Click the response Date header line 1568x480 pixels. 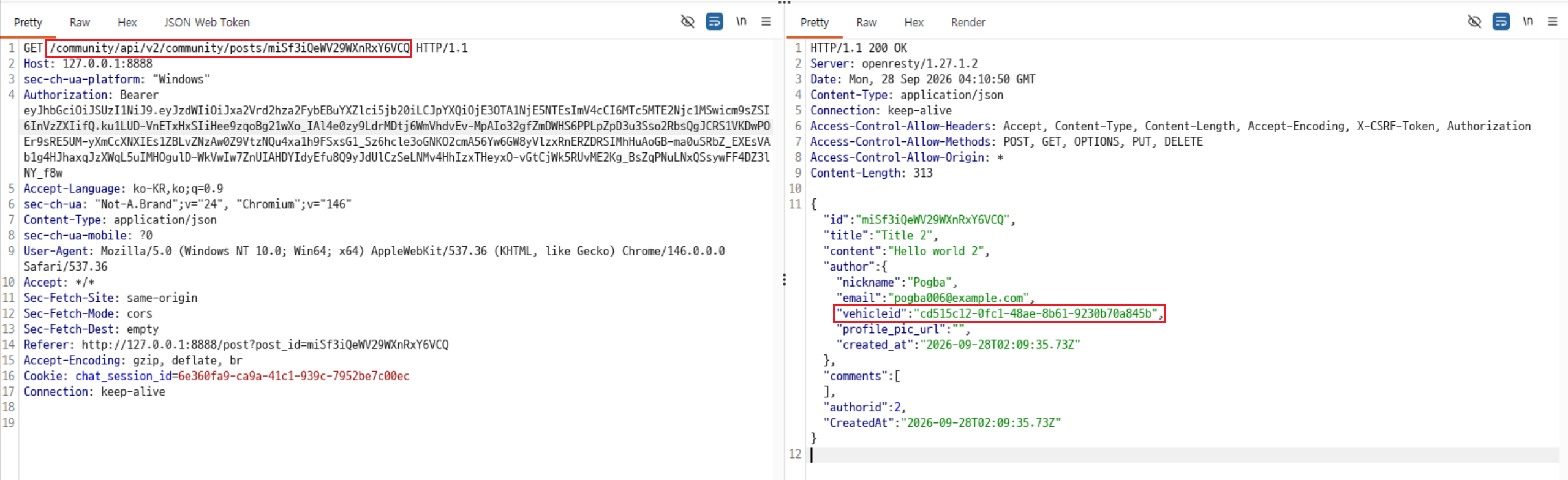[x=923, y=79]
